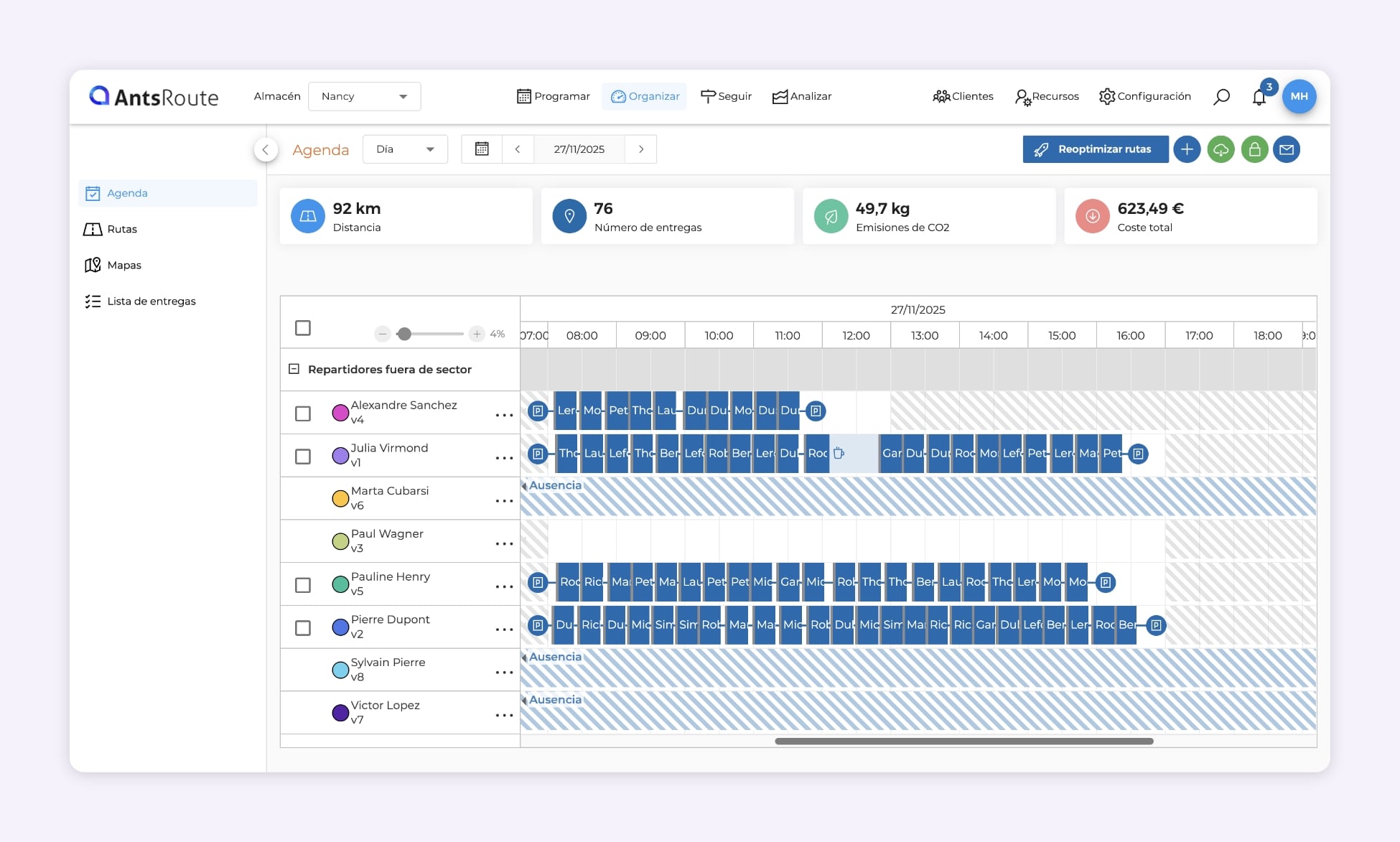Open the Día view dropdown
Screen dimensions: 1400x842
(x=405, y=149)
